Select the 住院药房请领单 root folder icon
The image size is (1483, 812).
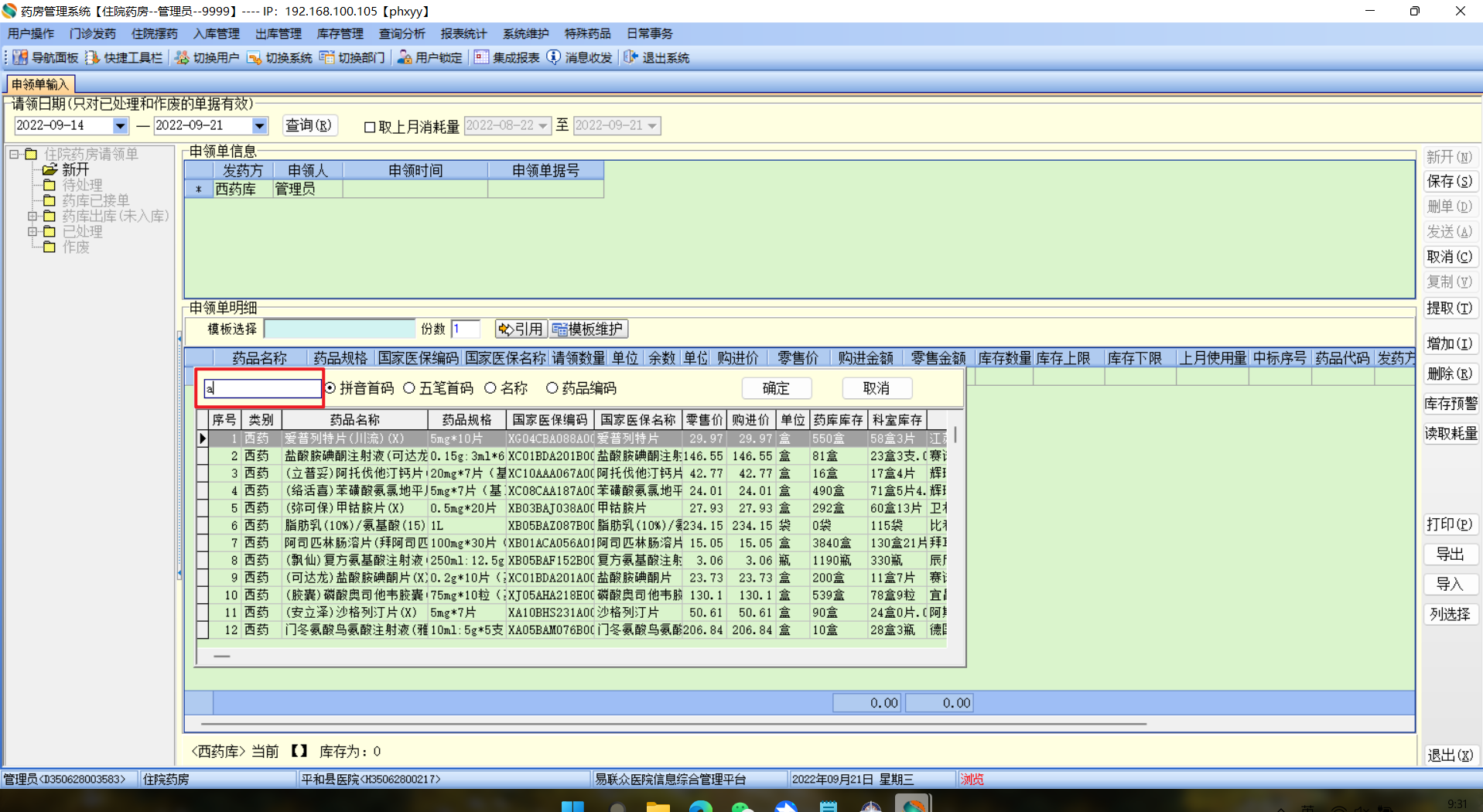pyautogui.click(x=31, y=154)
